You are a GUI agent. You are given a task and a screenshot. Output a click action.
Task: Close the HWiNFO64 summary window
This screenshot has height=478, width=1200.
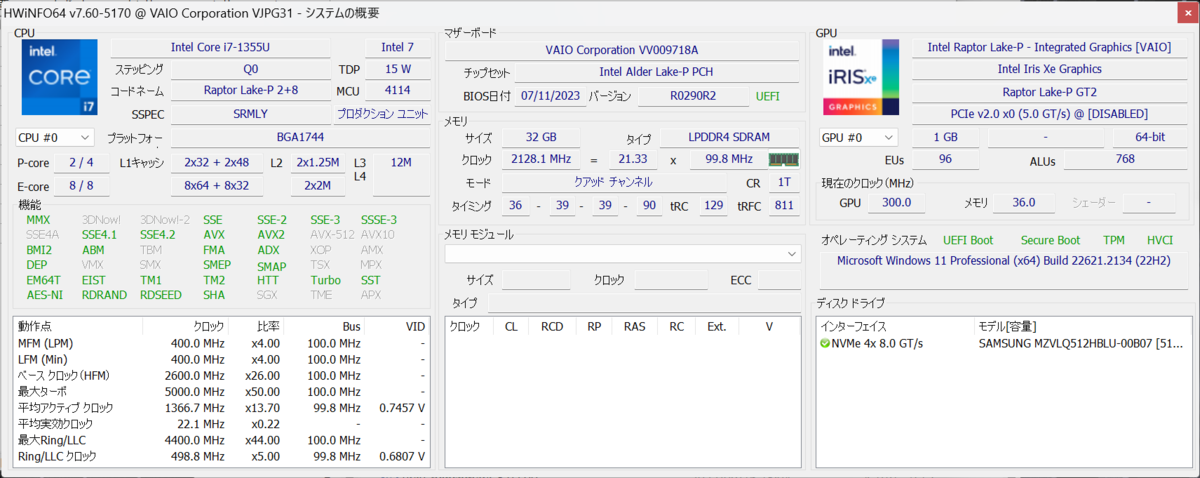[1181, 10]
